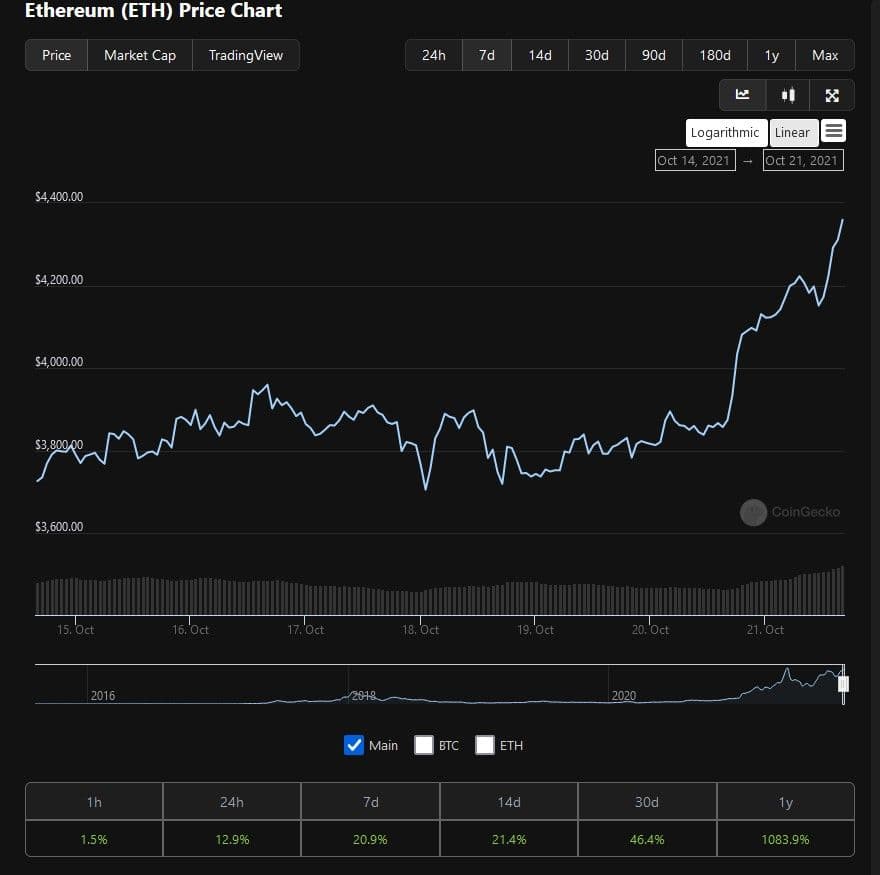Select Logarithmic scale option
880x875 pixels.
pos(726,132)
